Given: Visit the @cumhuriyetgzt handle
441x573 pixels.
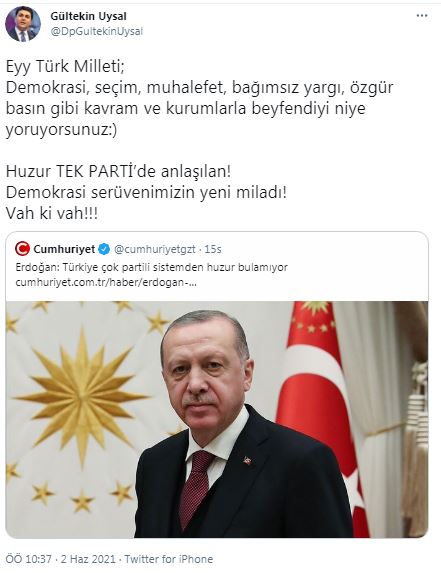Looking at the screenshot, I should pyautogui.click(x=155, y=249).
